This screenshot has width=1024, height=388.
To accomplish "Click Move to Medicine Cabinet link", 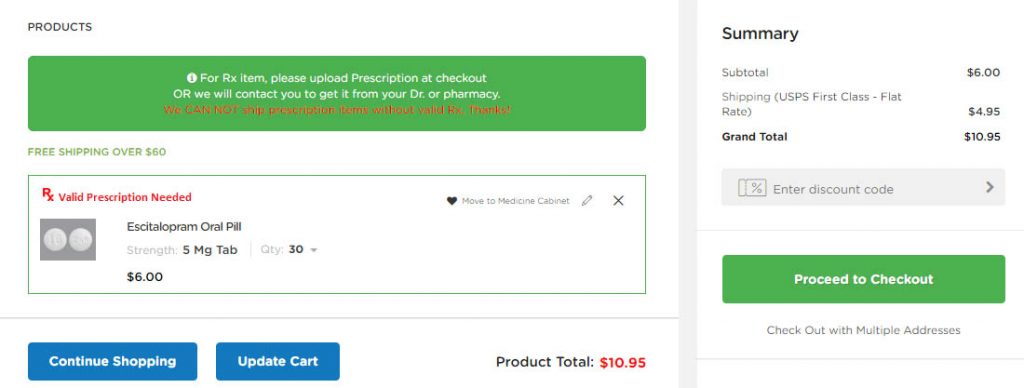I will pyautogui.click(x=515, y=201).
